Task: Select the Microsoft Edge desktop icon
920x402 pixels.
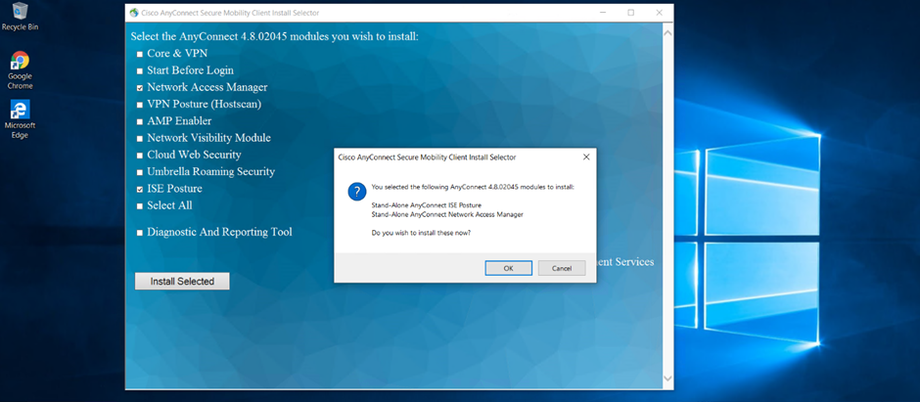Action: [x=20, y=119]
